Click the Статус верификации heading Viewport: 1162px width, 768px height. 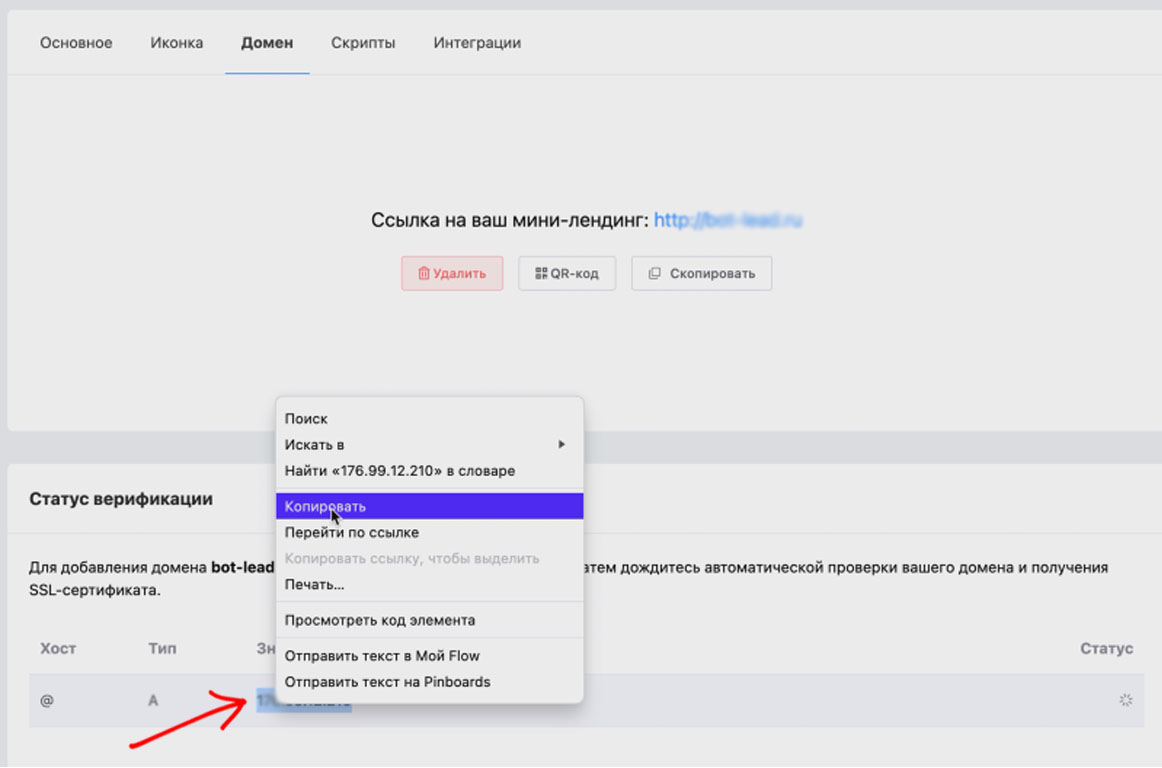[121, 499]
